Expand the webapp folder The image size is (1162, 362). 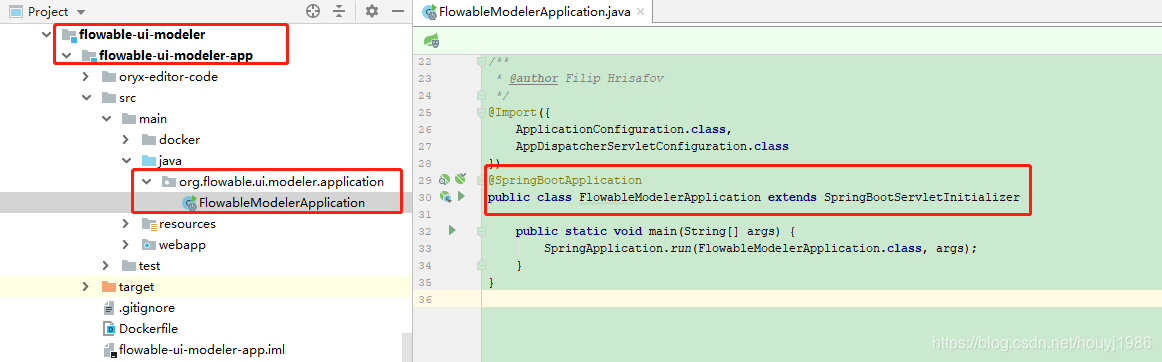point(126,245)
